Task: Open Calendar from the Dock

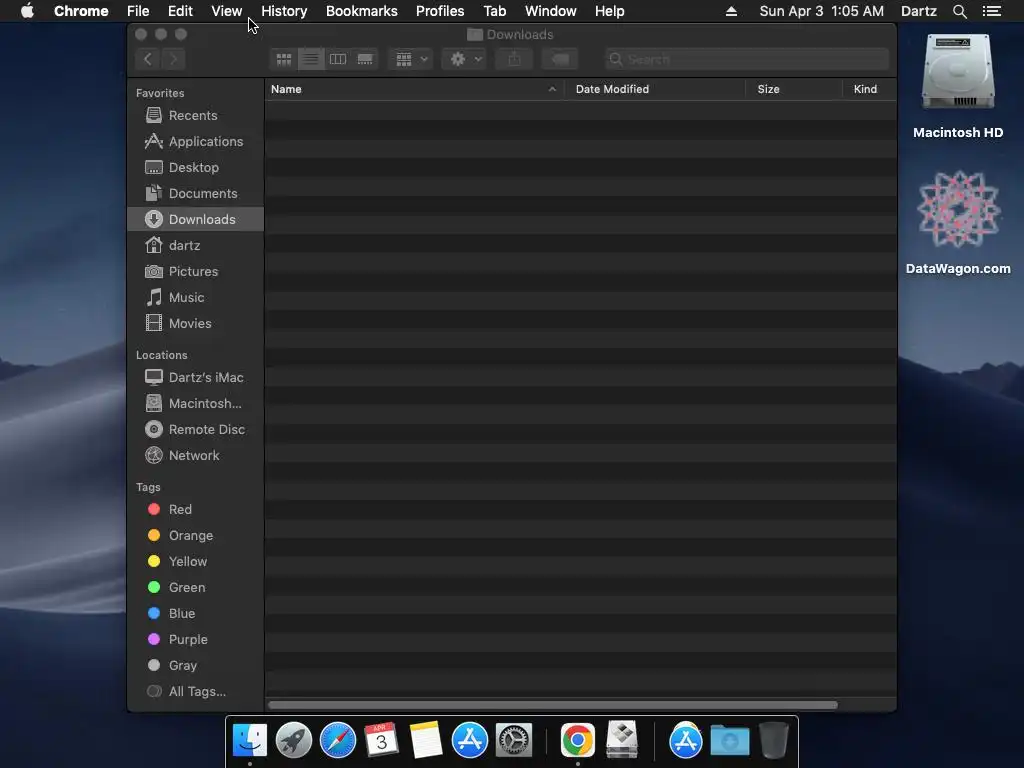Action: coord(381,741)
